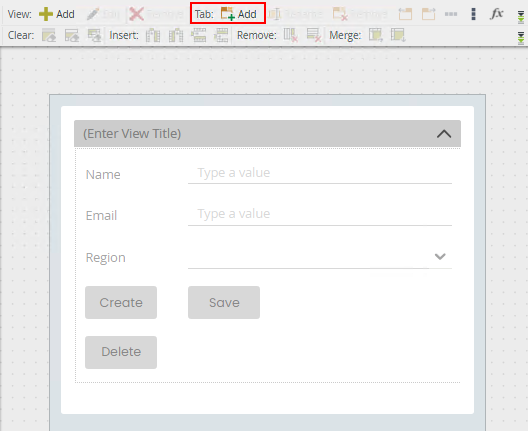Click View Add button
Image resolution: width=528 pixels, height=431 pixels.
57,14
